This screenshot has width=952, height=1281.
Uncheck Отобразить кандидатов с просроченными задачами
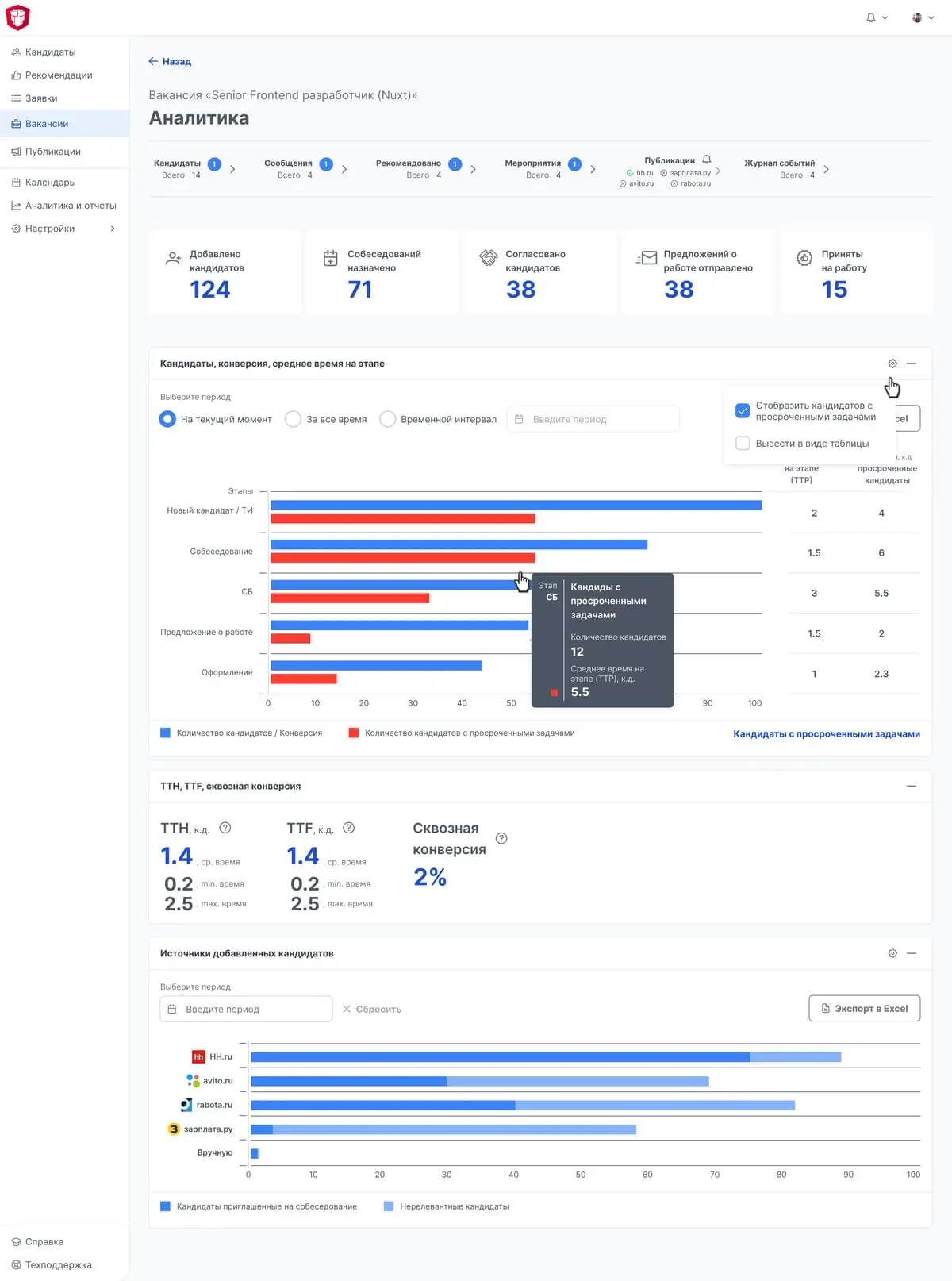[743, 411]
